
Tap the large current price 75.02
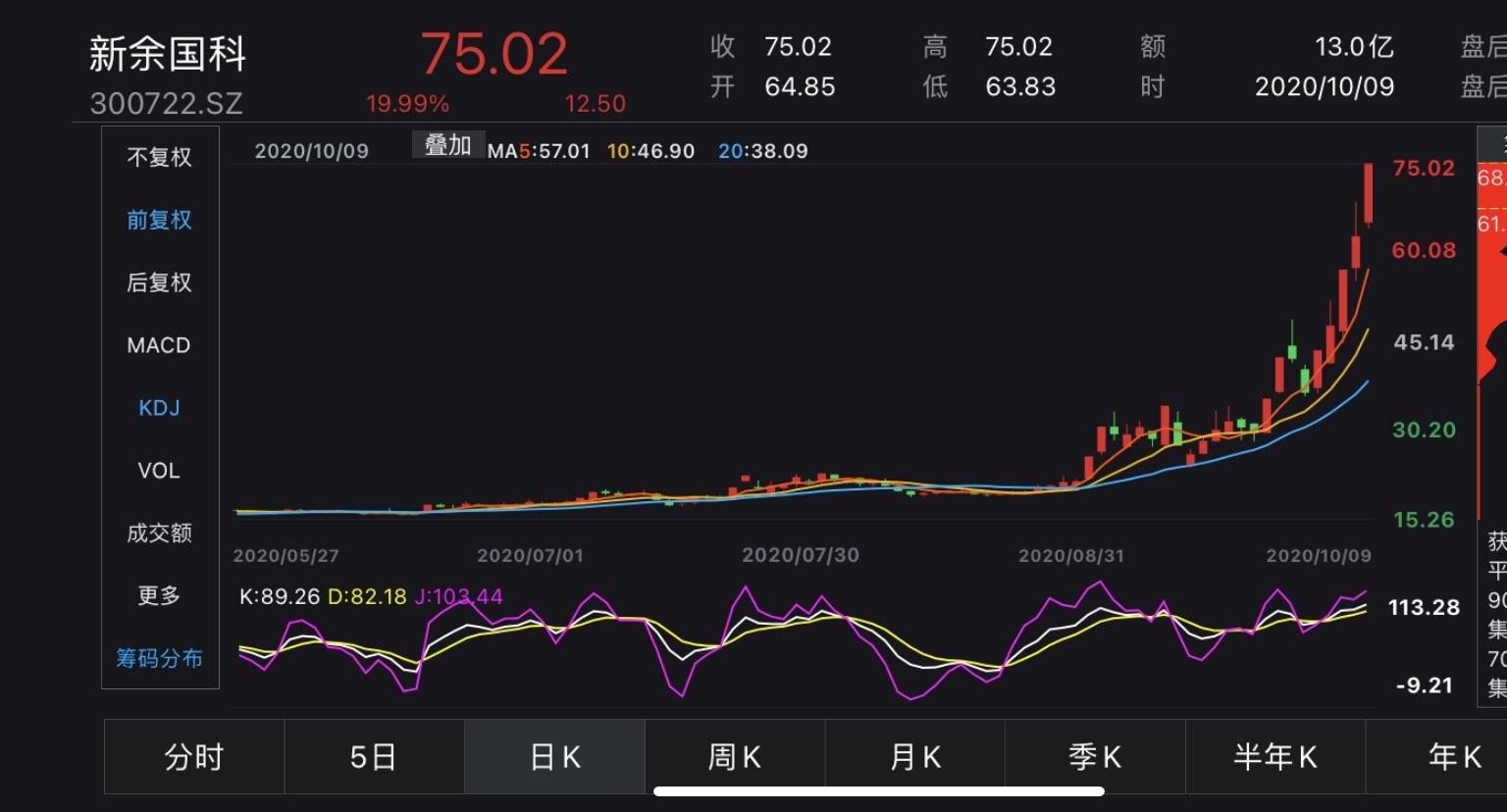(x=494, y=53)
